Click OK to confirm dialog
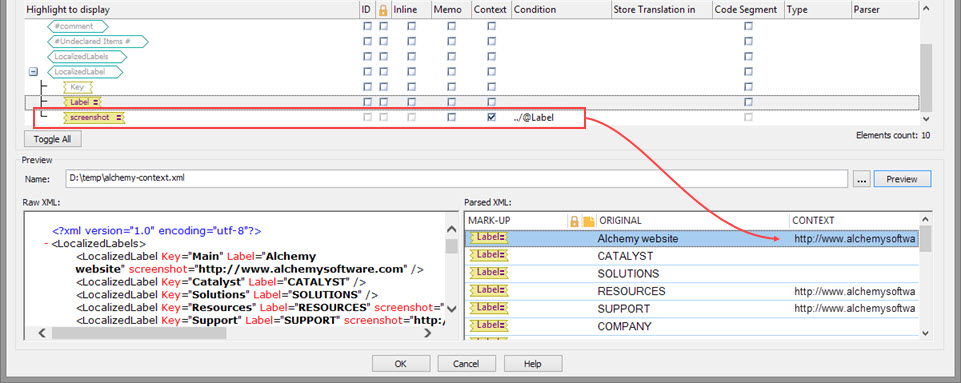This screenshot has height=383, width=961. [400, 363]
